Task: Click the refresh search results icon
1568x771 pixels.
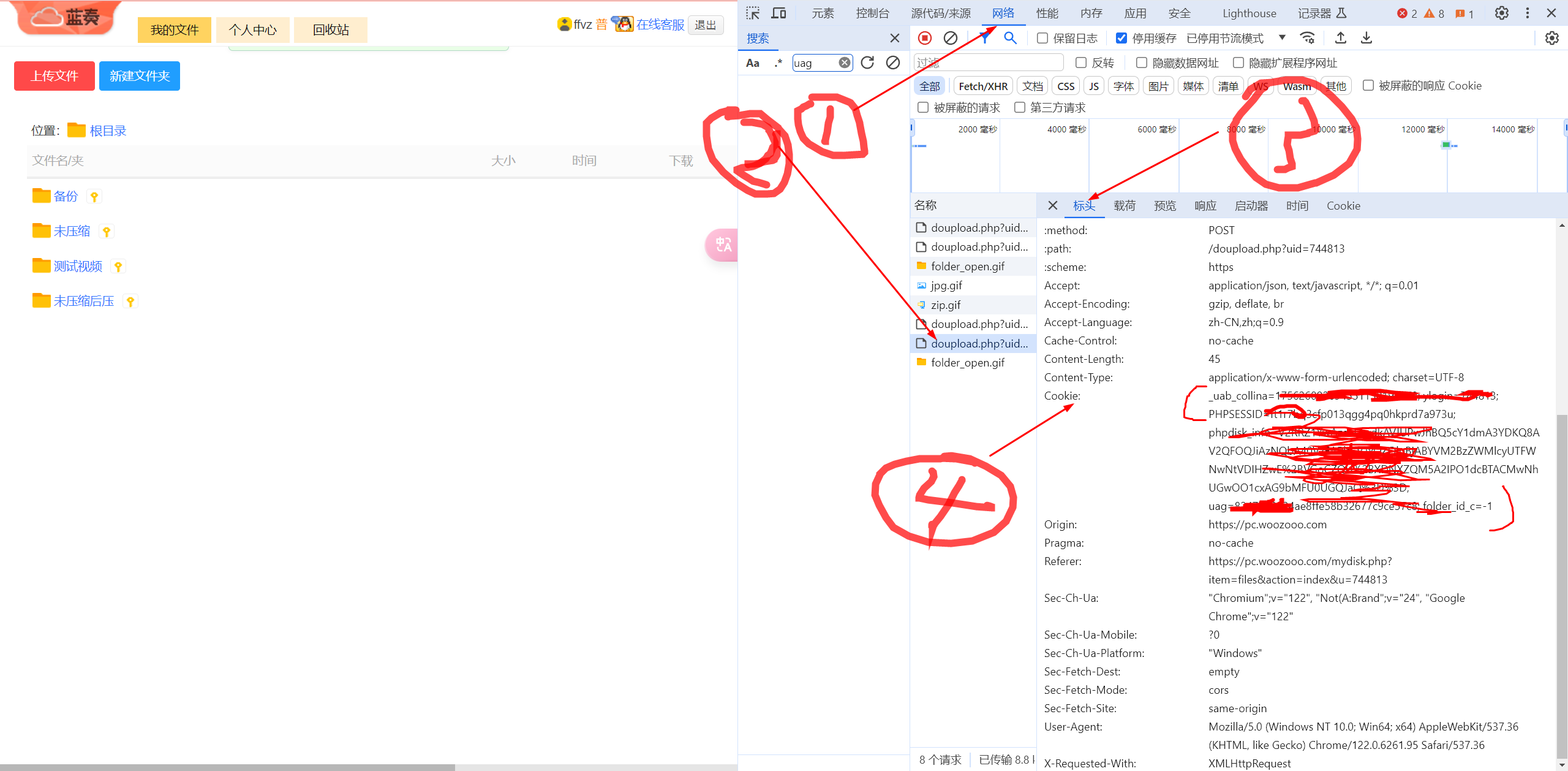Action: pyautogui.click(x=867, y=63)
